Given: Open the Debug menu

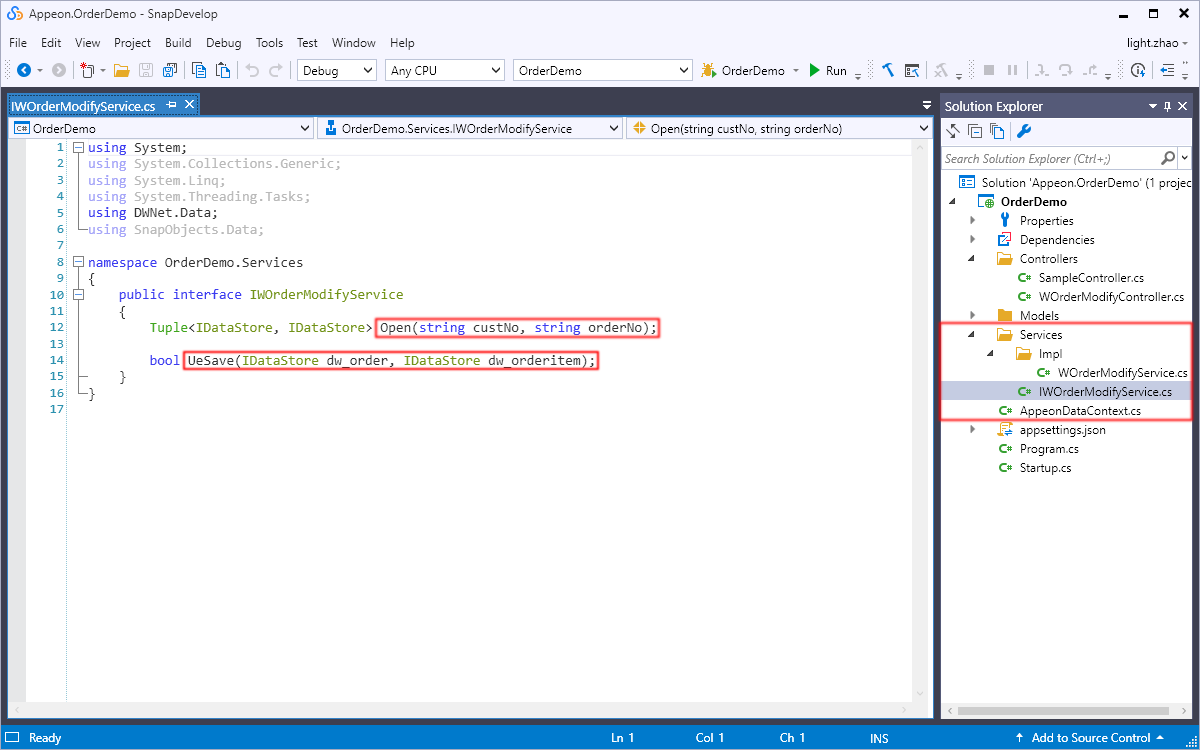Looking at the screenshot, I should point(224,43).
